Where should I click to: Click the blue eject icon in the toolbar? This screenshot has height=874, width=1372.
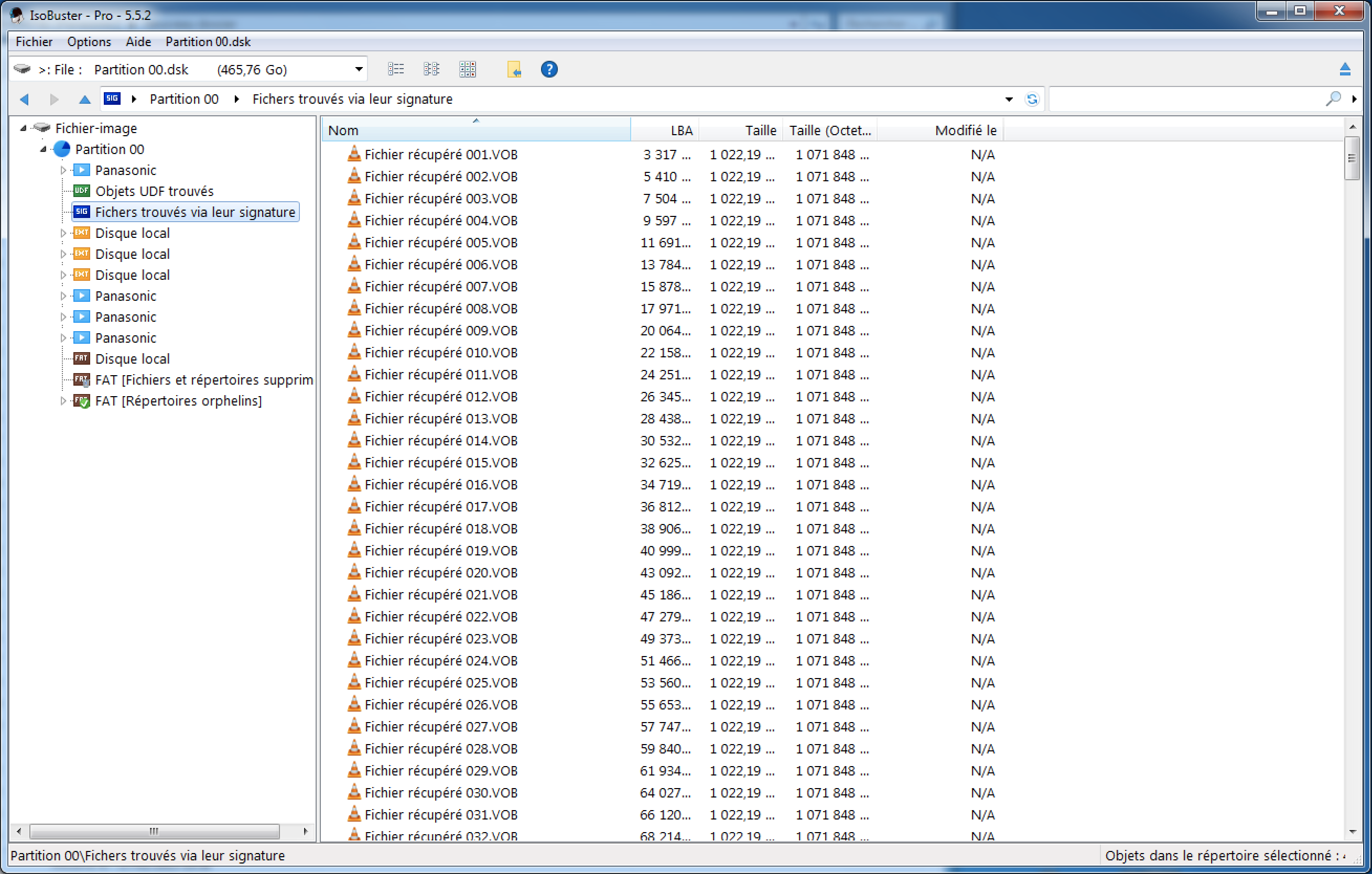pos(1345,70)
